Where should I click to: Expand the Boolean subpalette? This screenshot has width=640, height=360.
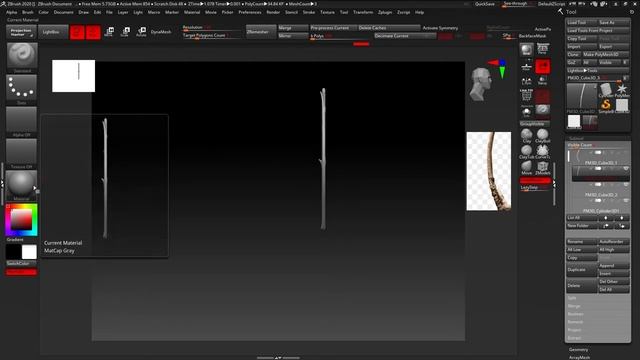(576, 314)
